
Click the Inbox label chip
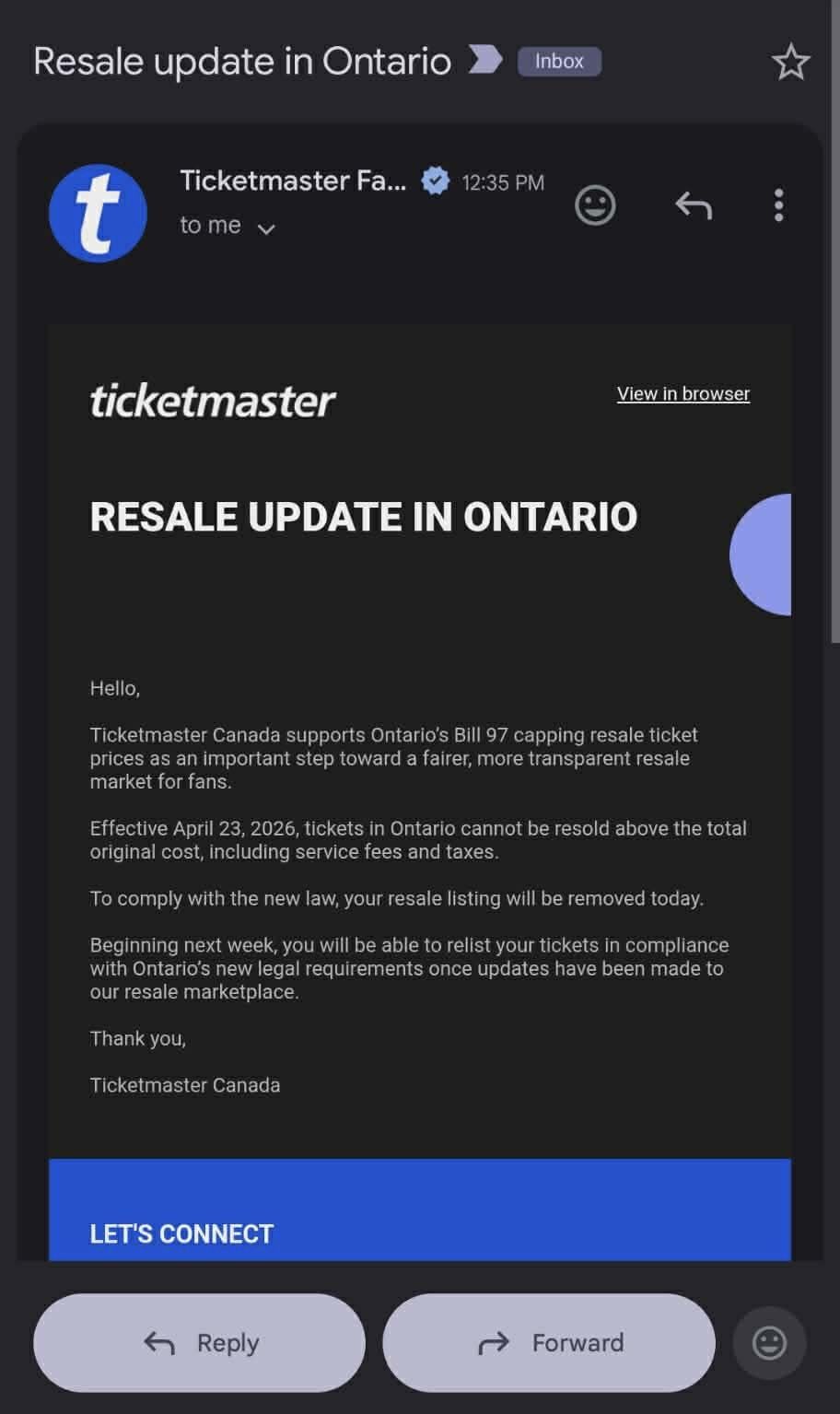pyautogui.click(x=559, y=62)
